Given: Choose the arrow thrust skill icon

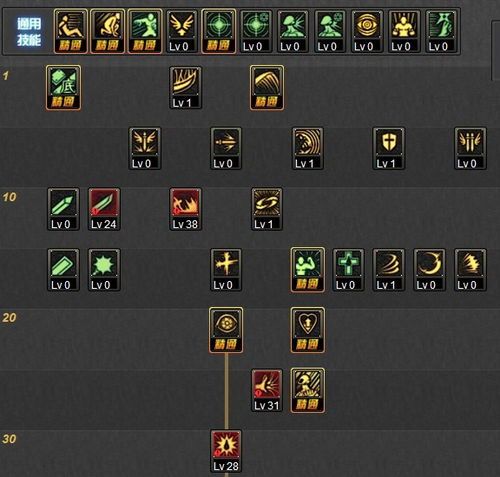Looking at the screenshot, I should click(x=226, y=148).
